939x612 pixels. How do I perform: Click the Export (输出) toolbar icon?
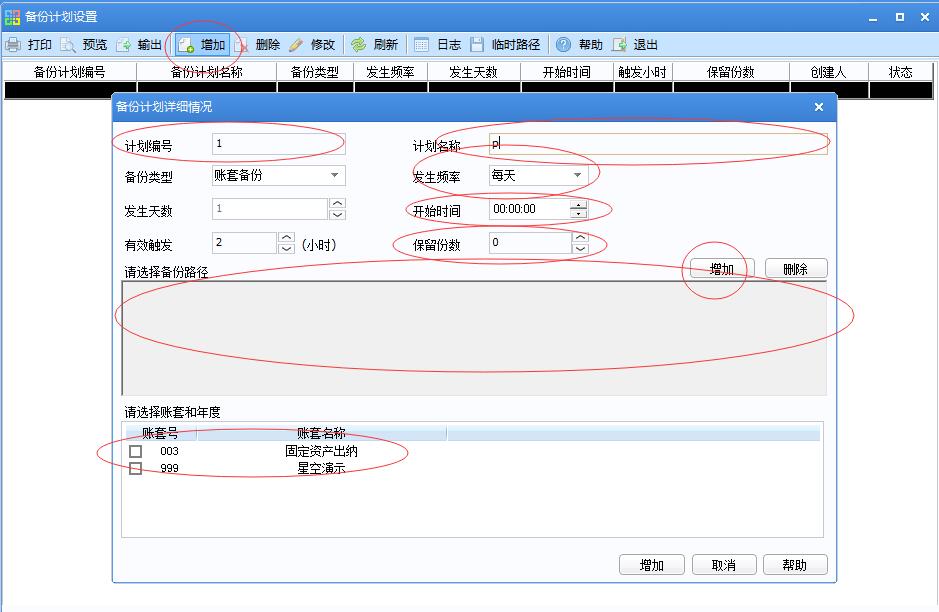[x=124, y=45]
